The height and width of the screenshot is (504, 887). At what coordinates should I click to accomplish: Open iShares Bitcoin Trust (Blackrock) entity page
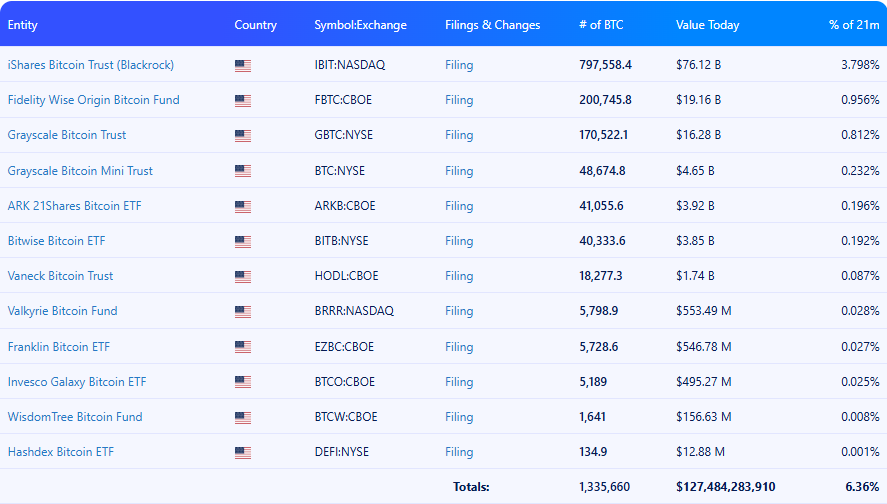91,65
